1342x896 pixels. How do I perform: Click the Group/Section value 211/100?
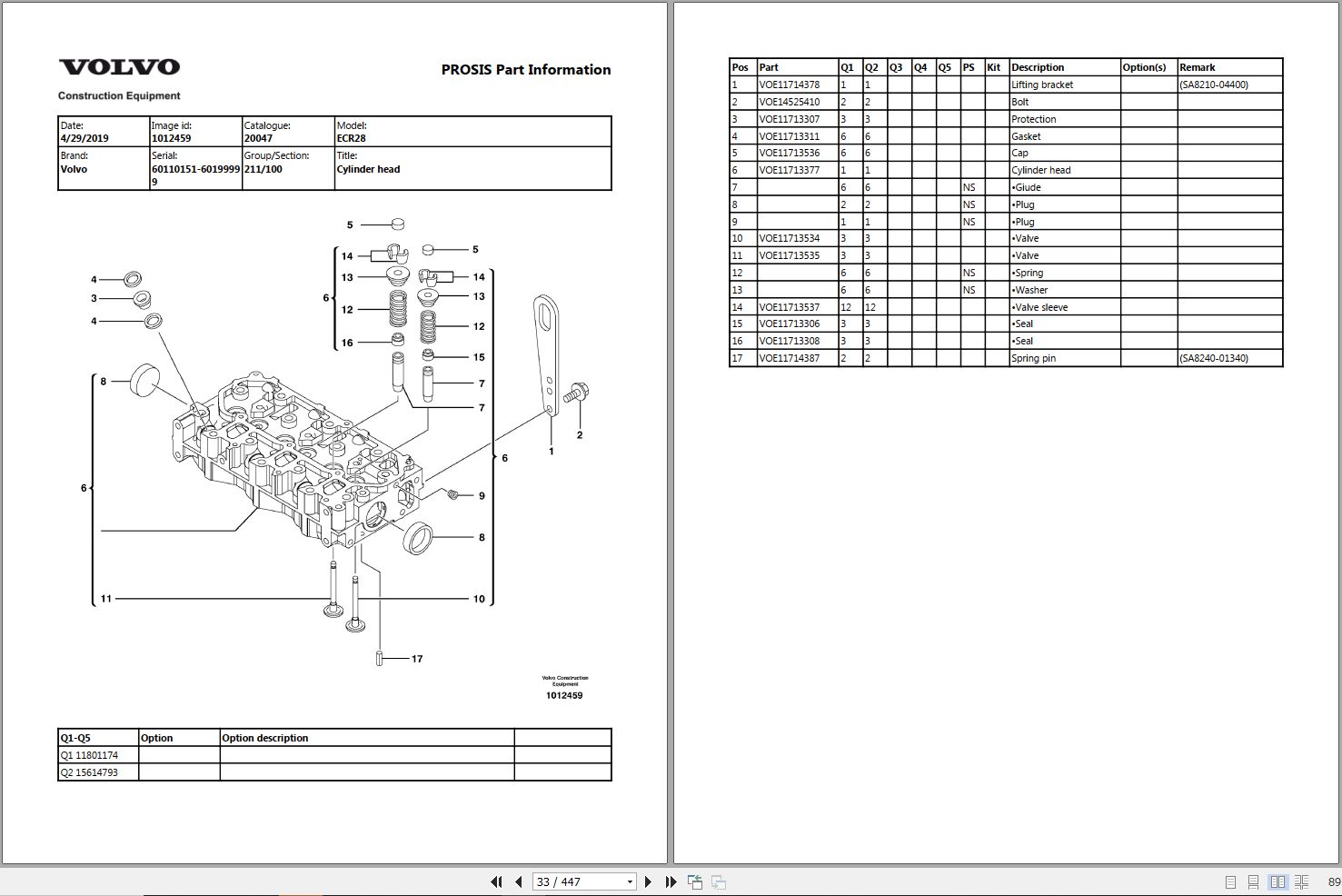point(263,169)
